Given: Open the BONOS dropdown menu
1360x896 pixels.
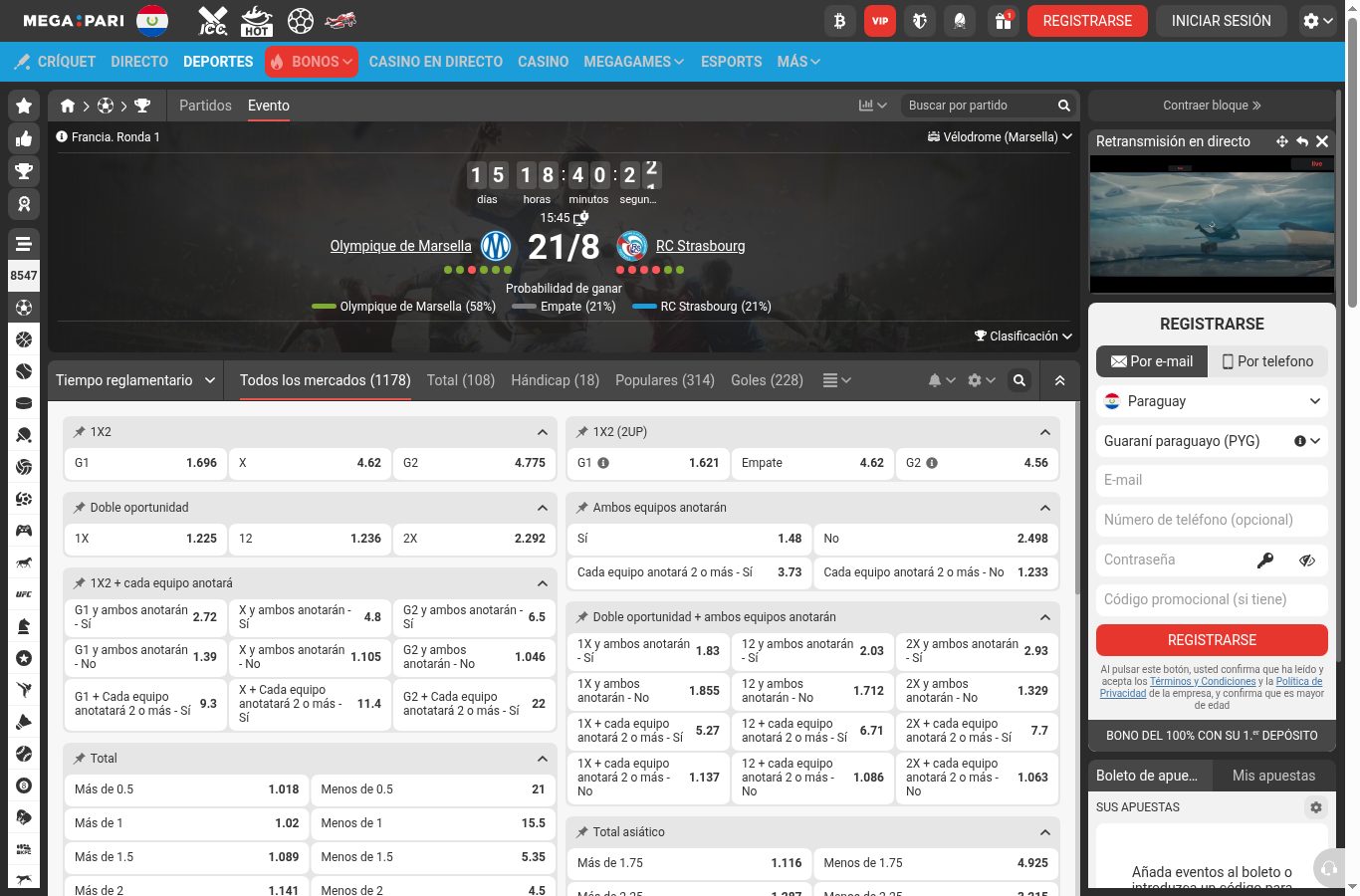Looking at the screenshot, I should (312, 62).
